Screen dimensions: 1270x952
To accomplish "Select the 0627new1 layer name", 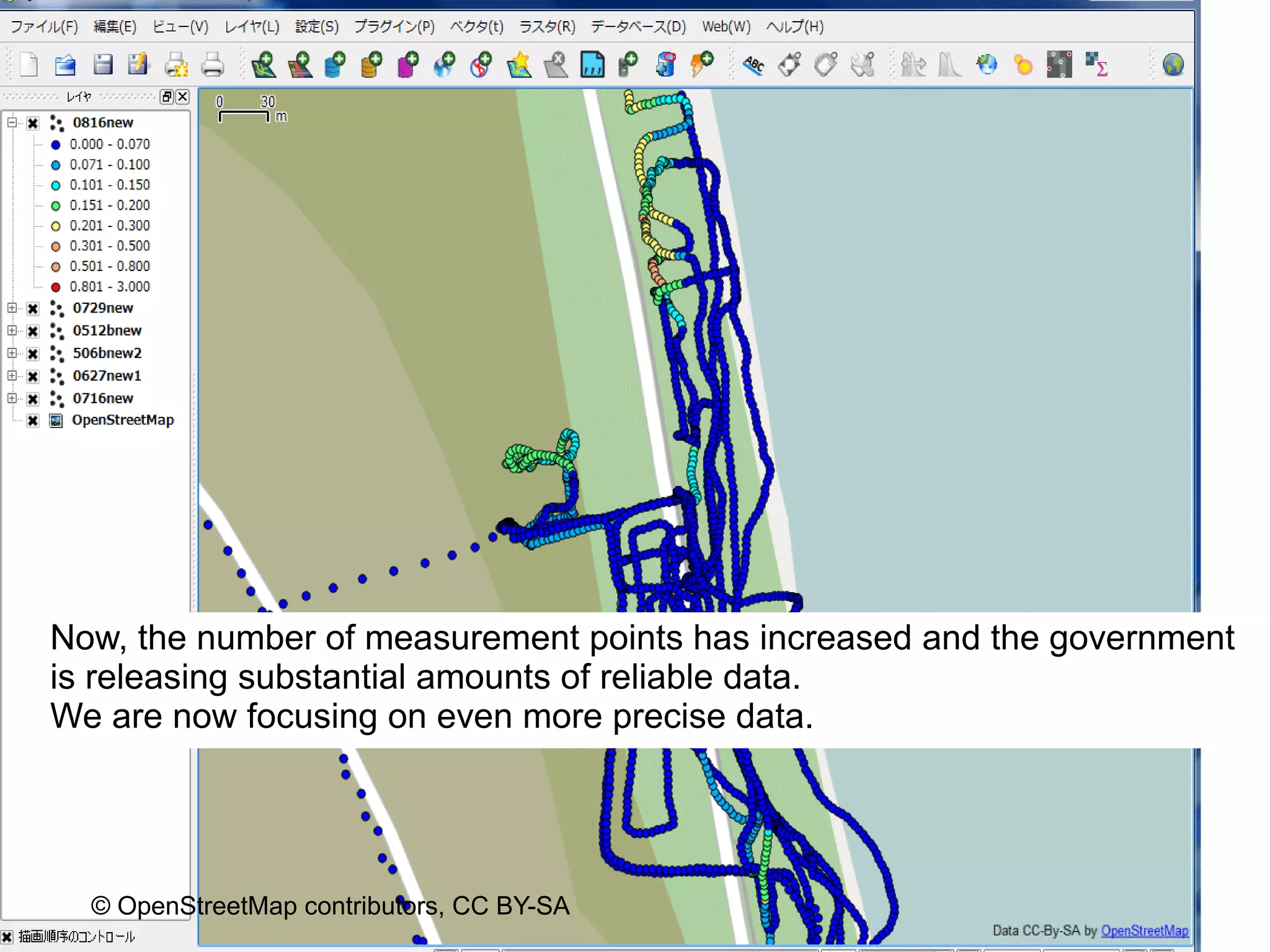I will point(107,376).
